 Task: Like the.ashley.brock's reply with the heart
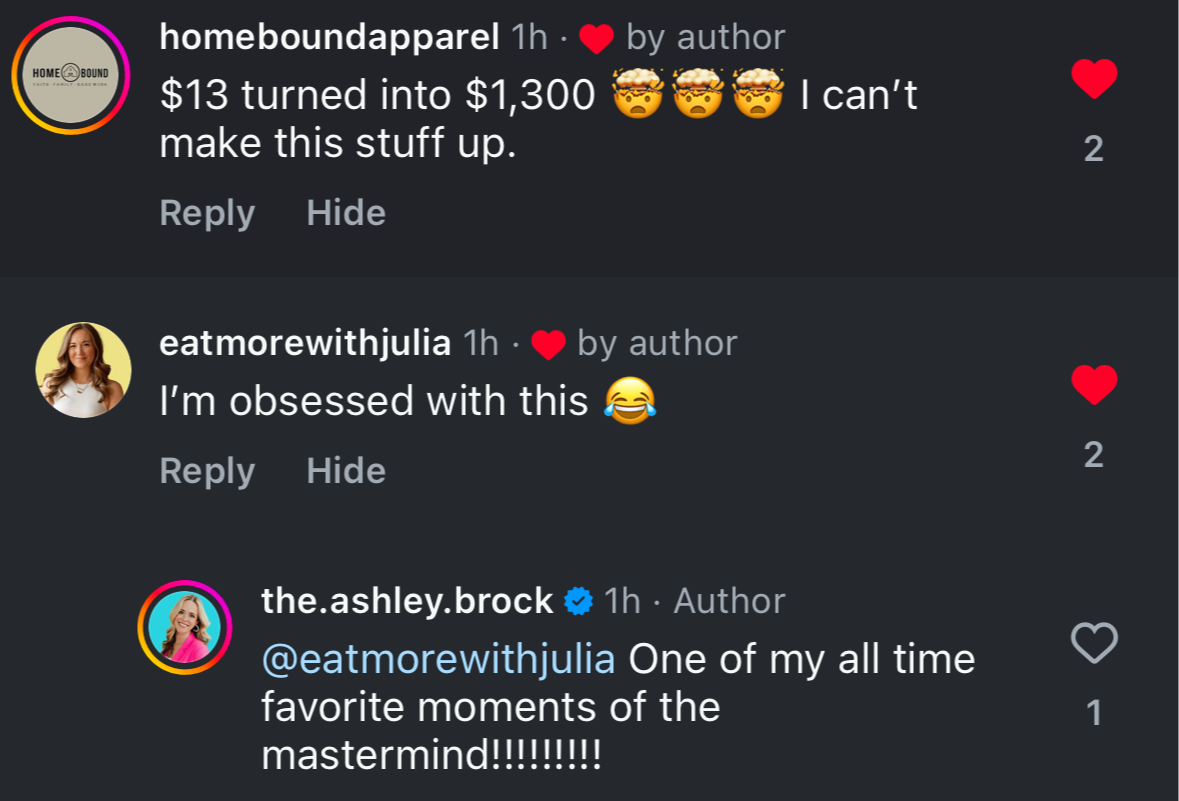pyautogui.click(x=1094, y=643)
